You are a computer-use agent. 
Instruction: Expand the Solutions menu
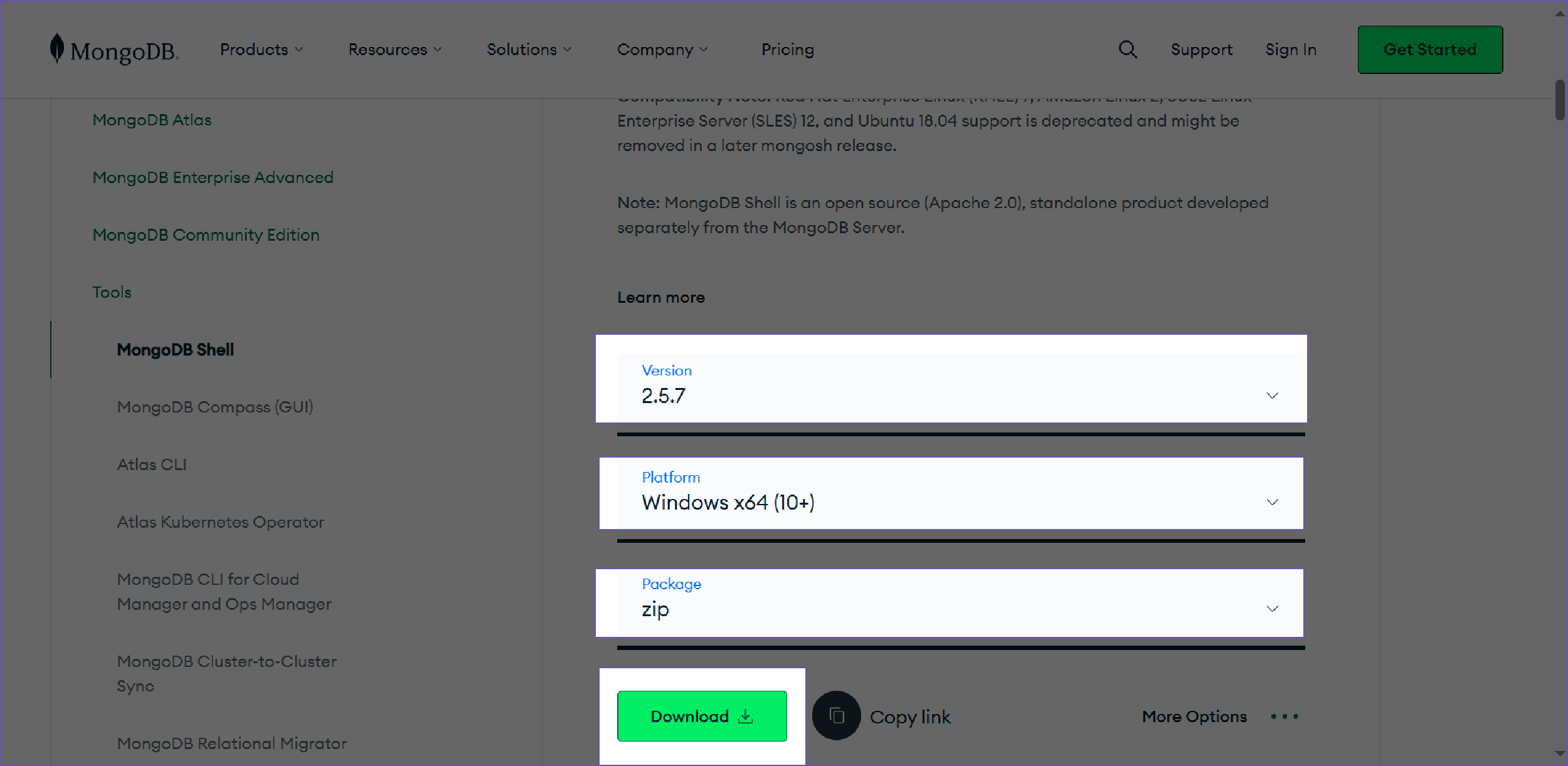(x=529, y=50)
